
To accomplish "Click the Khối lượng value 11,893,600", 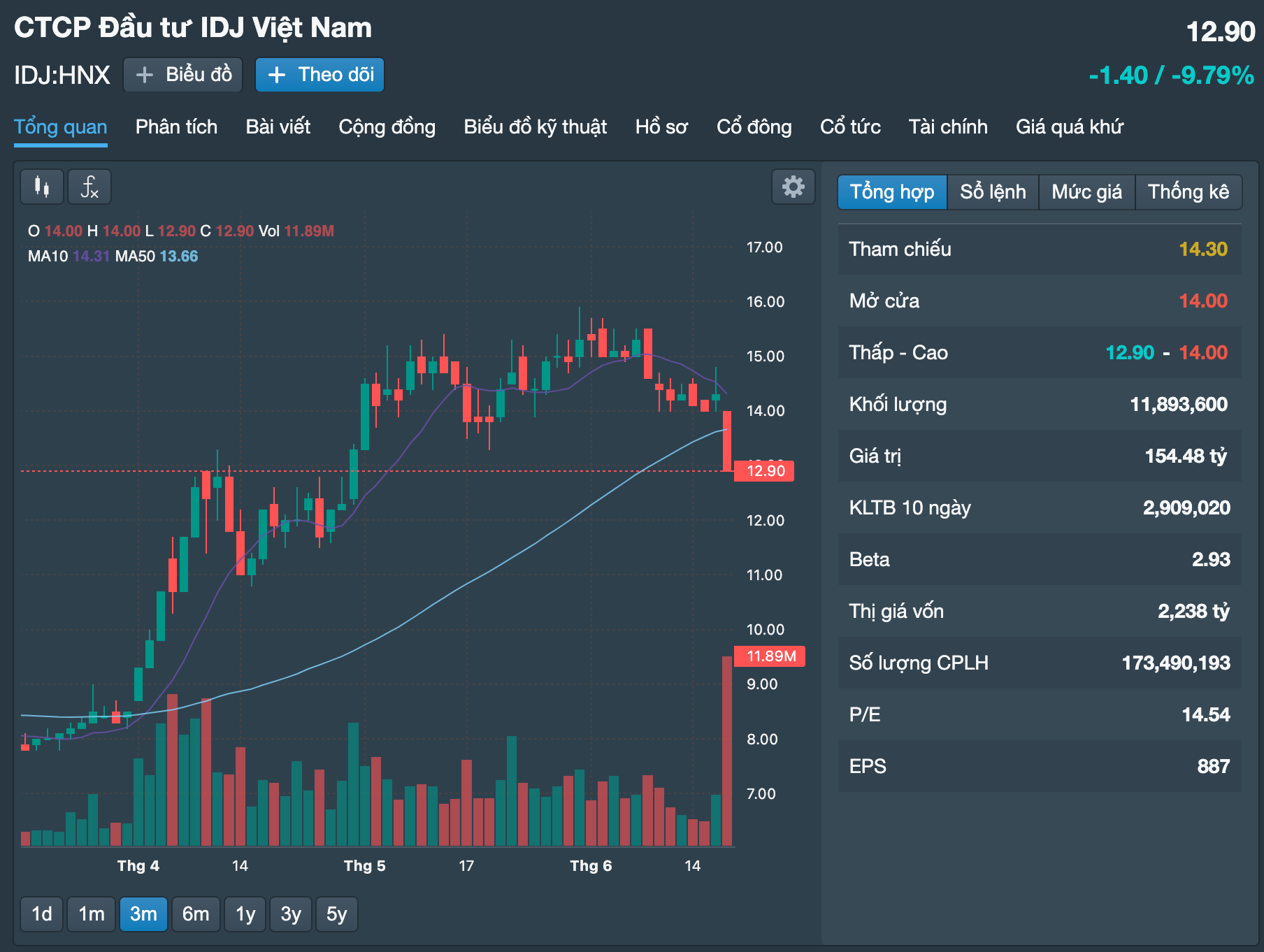I will pyautogui.click(x=1179, y=405).
